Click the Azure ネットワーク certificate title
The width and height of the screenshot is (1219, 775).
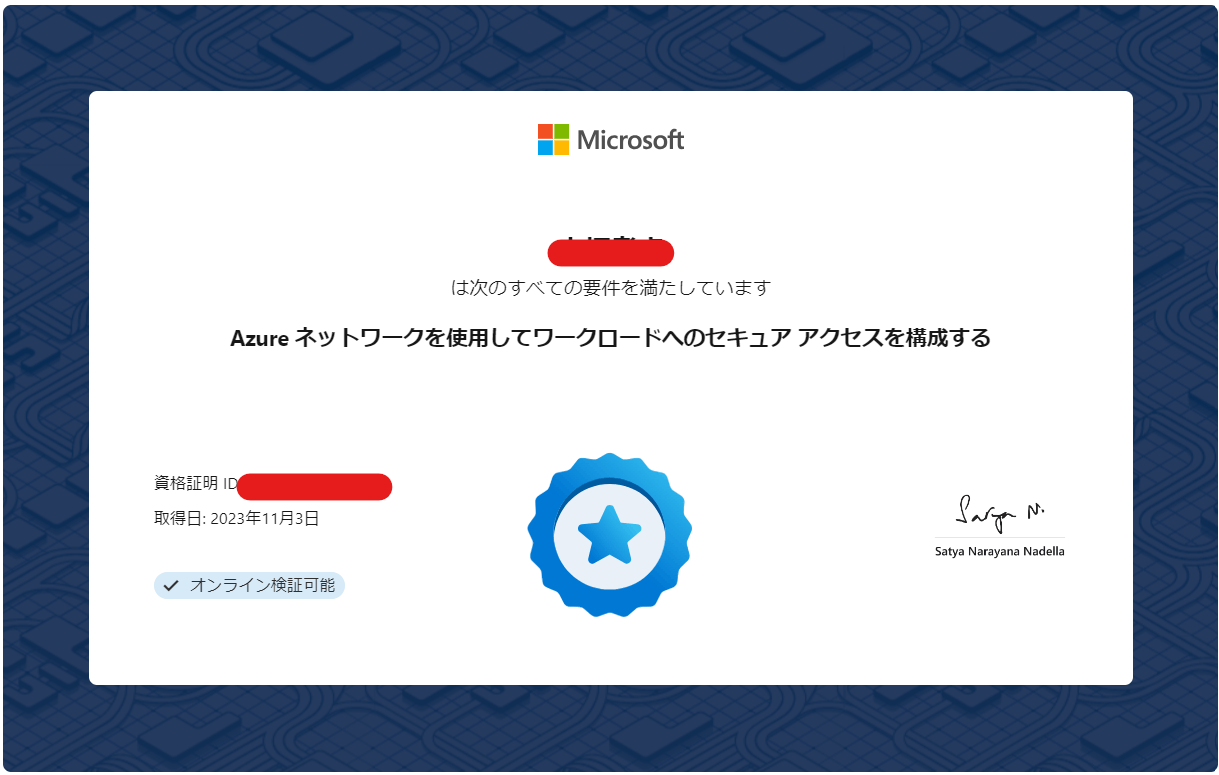(x=610, y=338)
